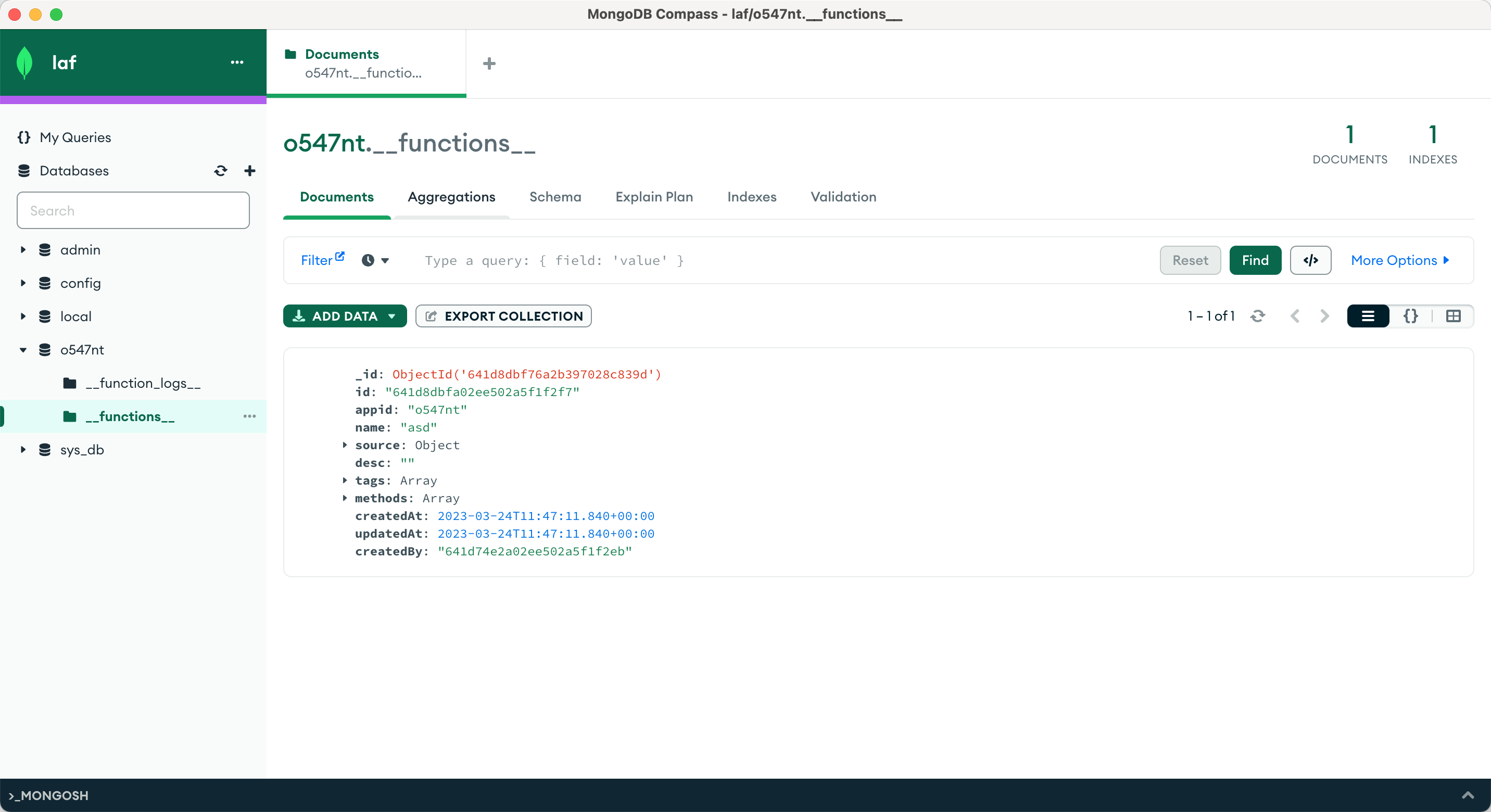
Task: Go to next page of documents
Action: pyautogui.click(x=1324, y=316)
